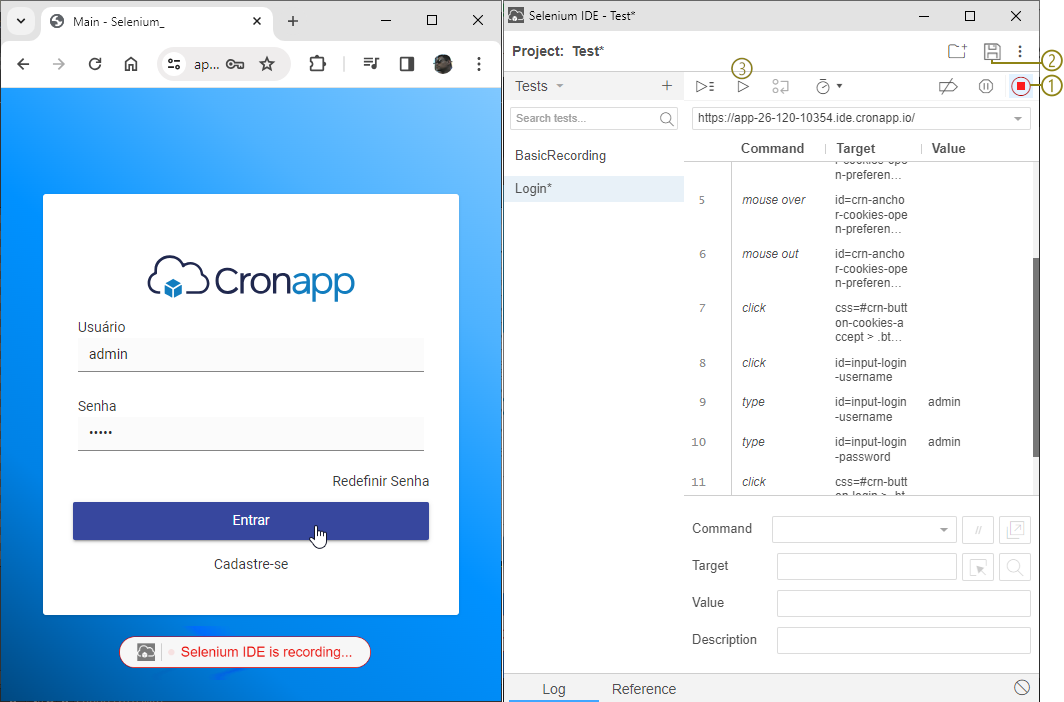Switch to the Reference tab
This screenshot has width=1064, height=702.
(644, 689)
